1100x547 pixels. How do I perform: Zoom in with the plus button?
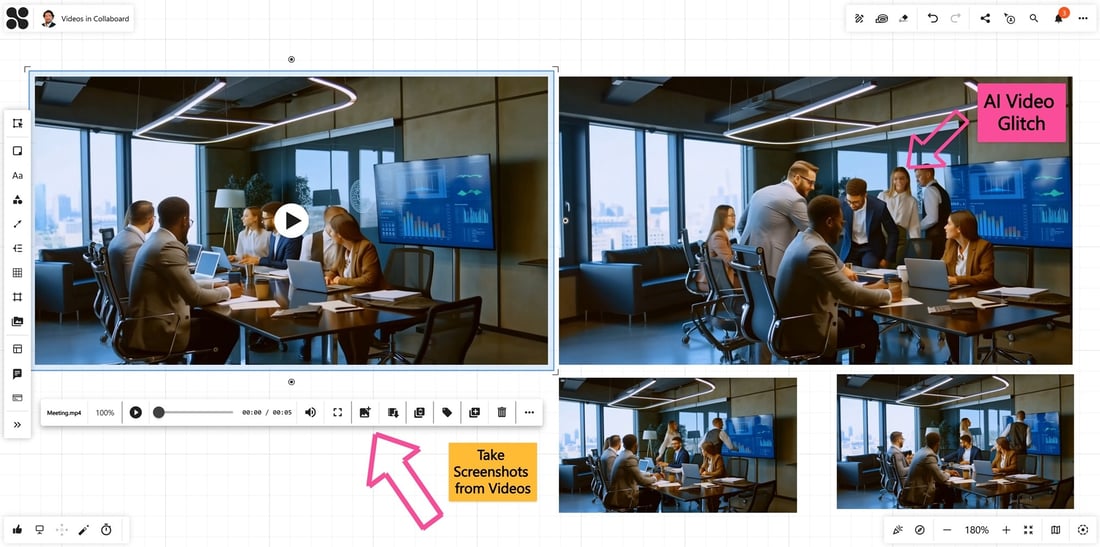click(1006, 530)
